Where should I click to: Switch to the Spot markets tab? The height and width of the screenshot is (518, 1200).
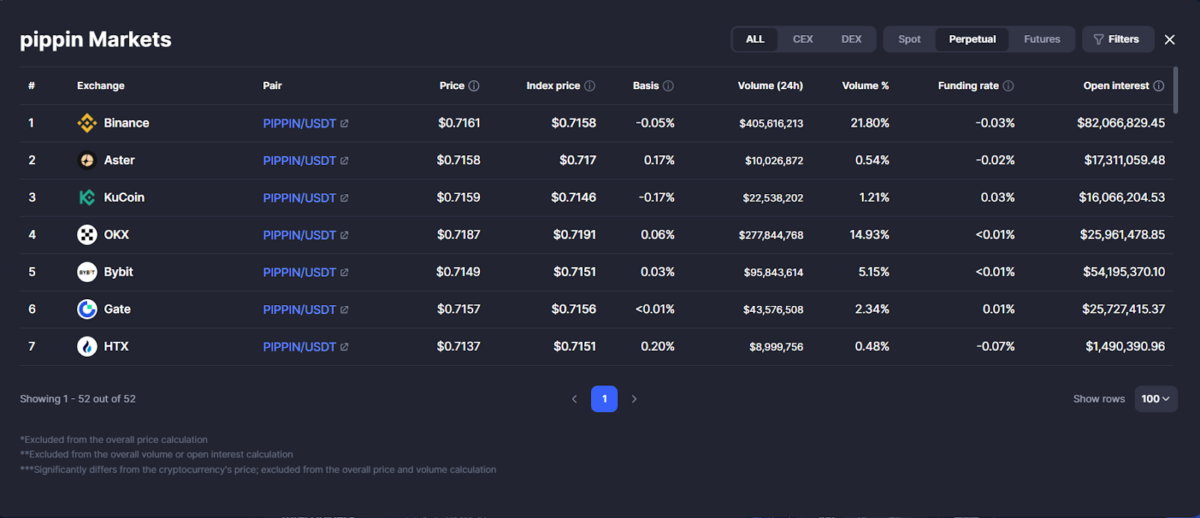[x=909, y=39]
